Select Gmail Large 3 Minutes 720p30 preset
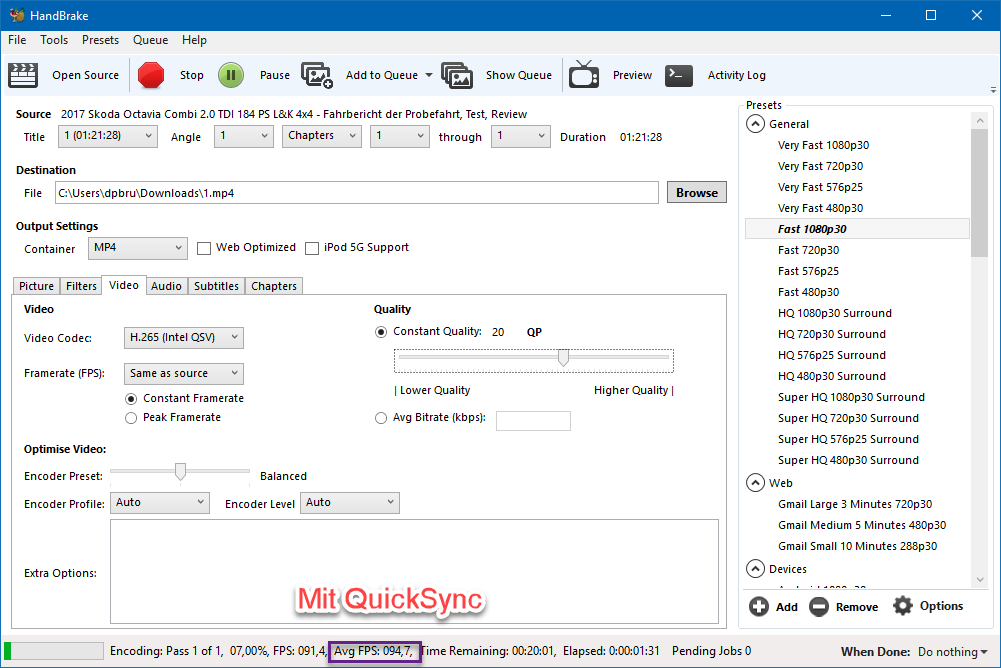The height and width of the screenshot is (668, 1001). click(x=855, y=504)
